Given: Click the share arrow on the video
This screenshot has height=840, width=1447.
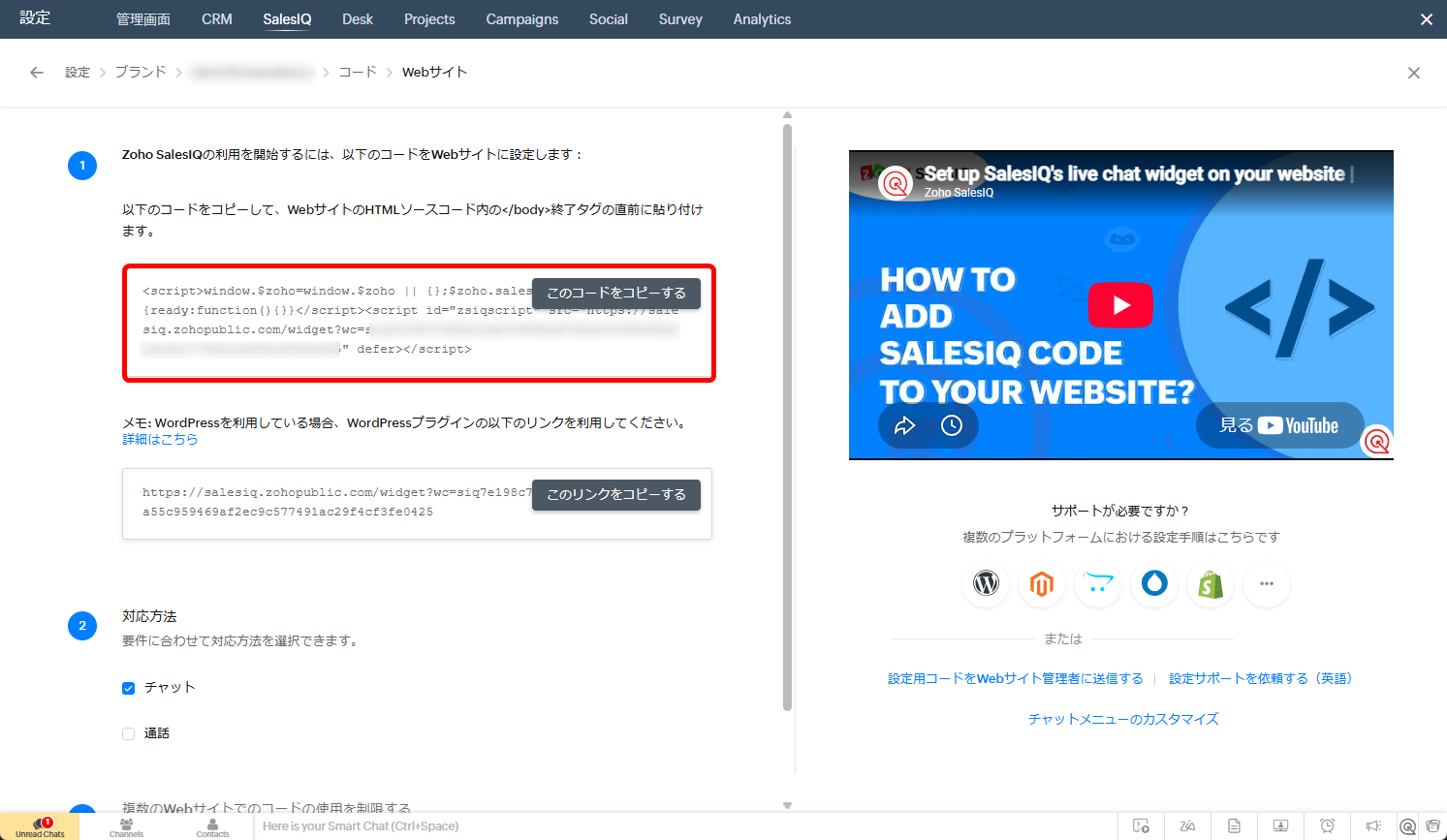Looking at the screenshot, I should click(904, 425).
